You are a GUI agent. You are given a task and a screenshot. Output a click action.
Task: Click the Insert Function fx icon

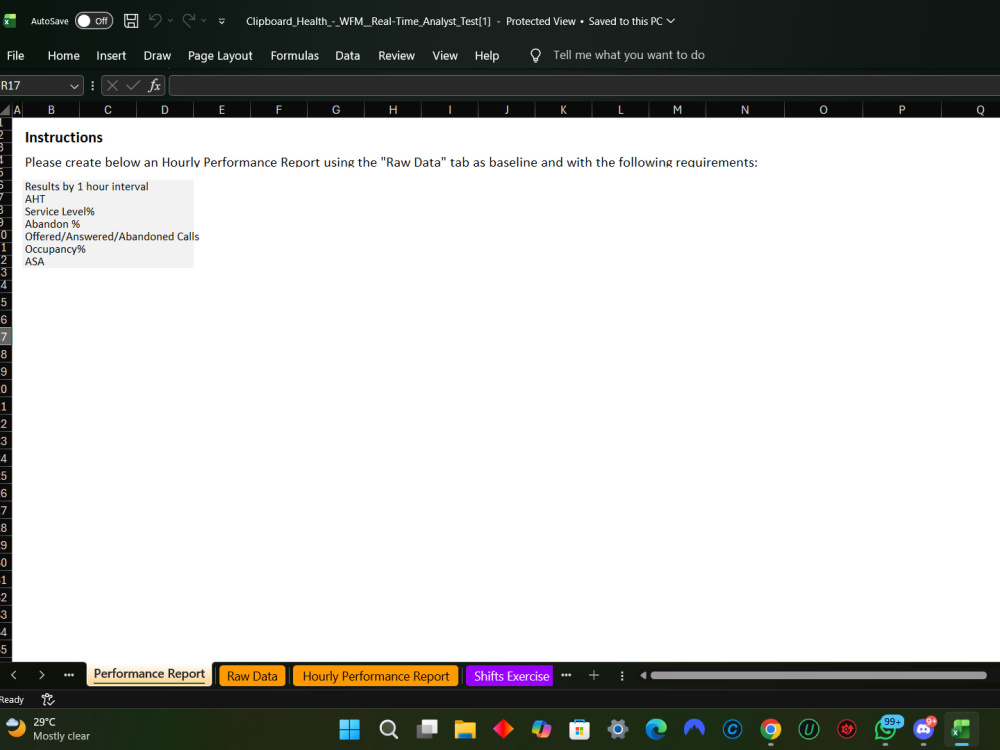coord(154,85)
